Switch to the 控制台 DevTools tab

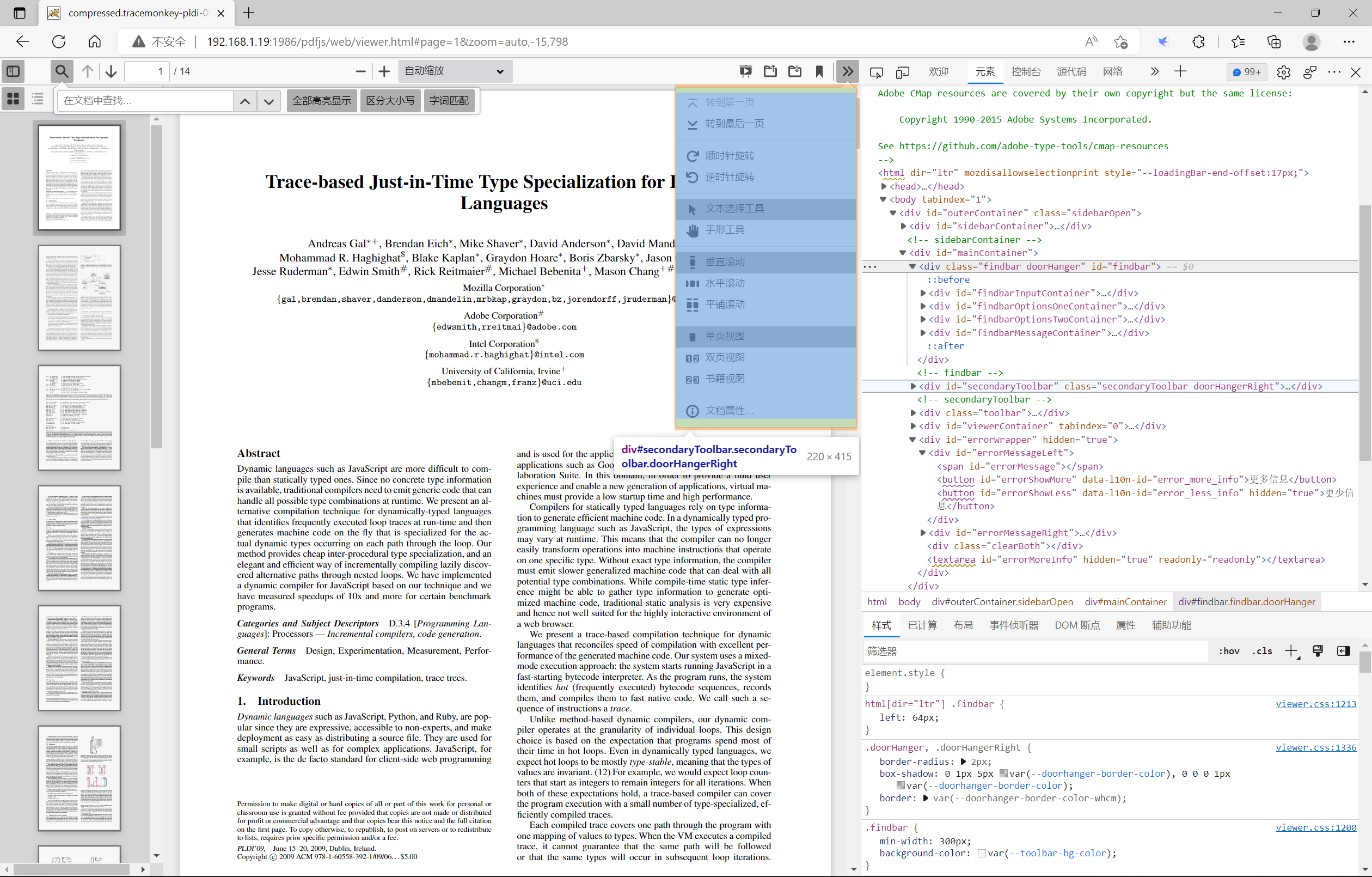1025,72
